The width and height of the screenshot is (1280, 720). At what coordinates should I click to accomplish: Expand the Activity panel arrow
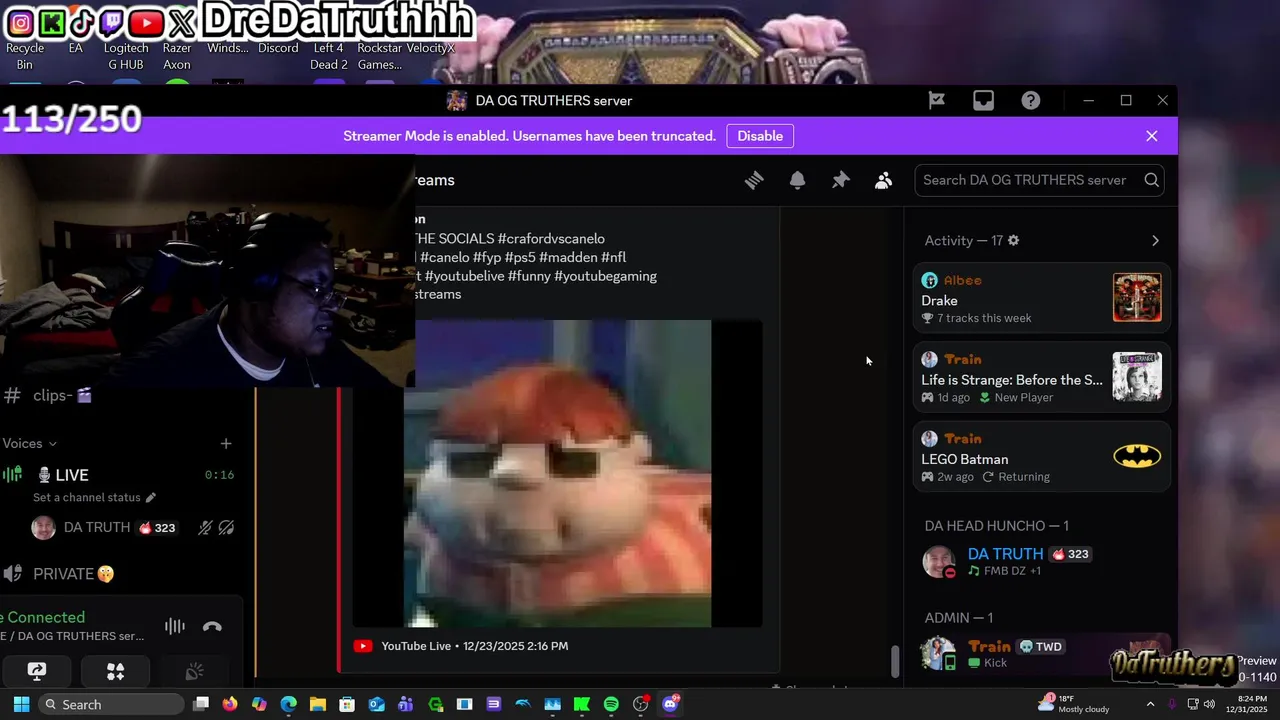[x=1155, y=240]
